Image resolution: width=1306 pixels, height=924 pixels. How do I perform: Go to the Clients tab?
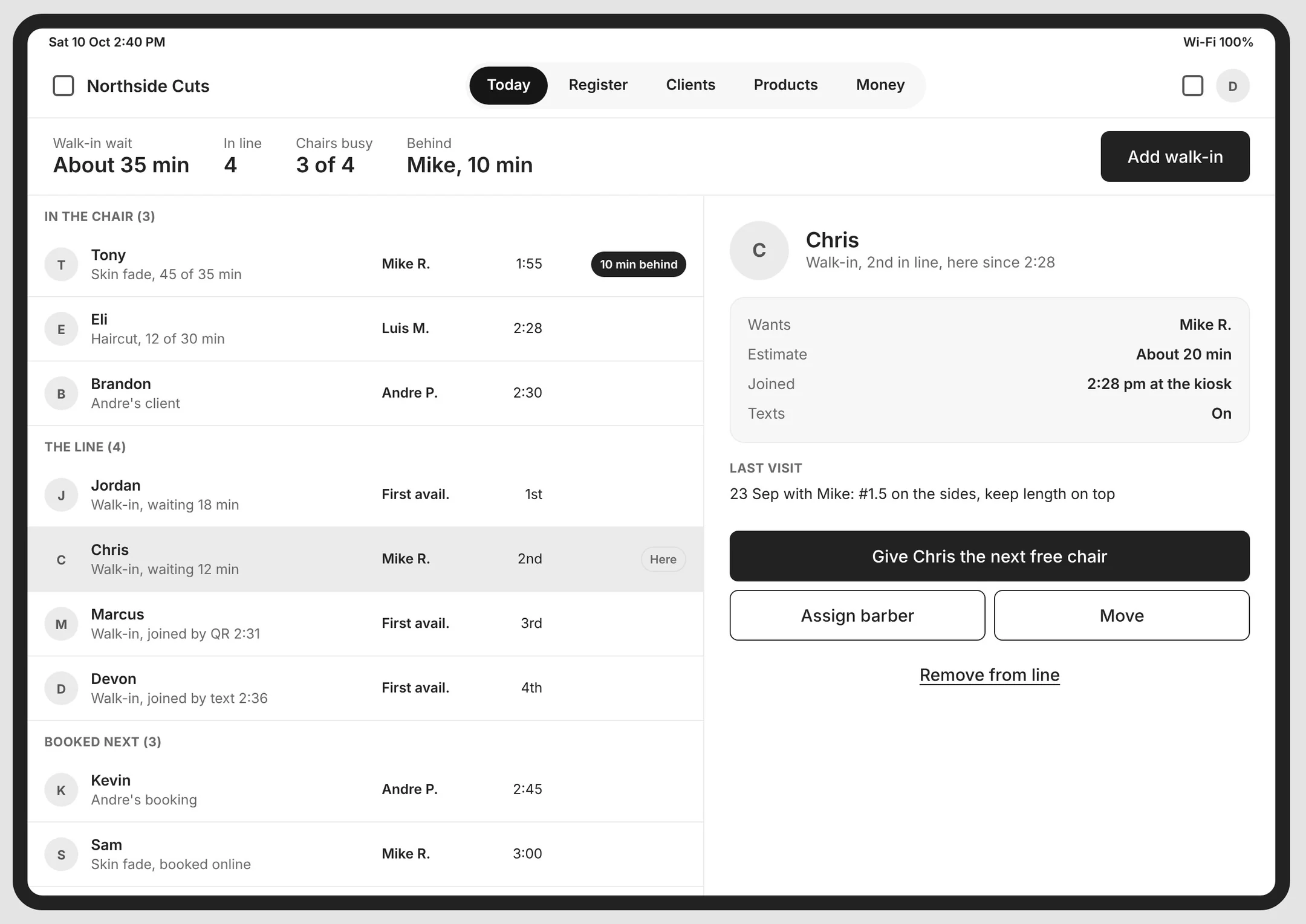(690, 85)
